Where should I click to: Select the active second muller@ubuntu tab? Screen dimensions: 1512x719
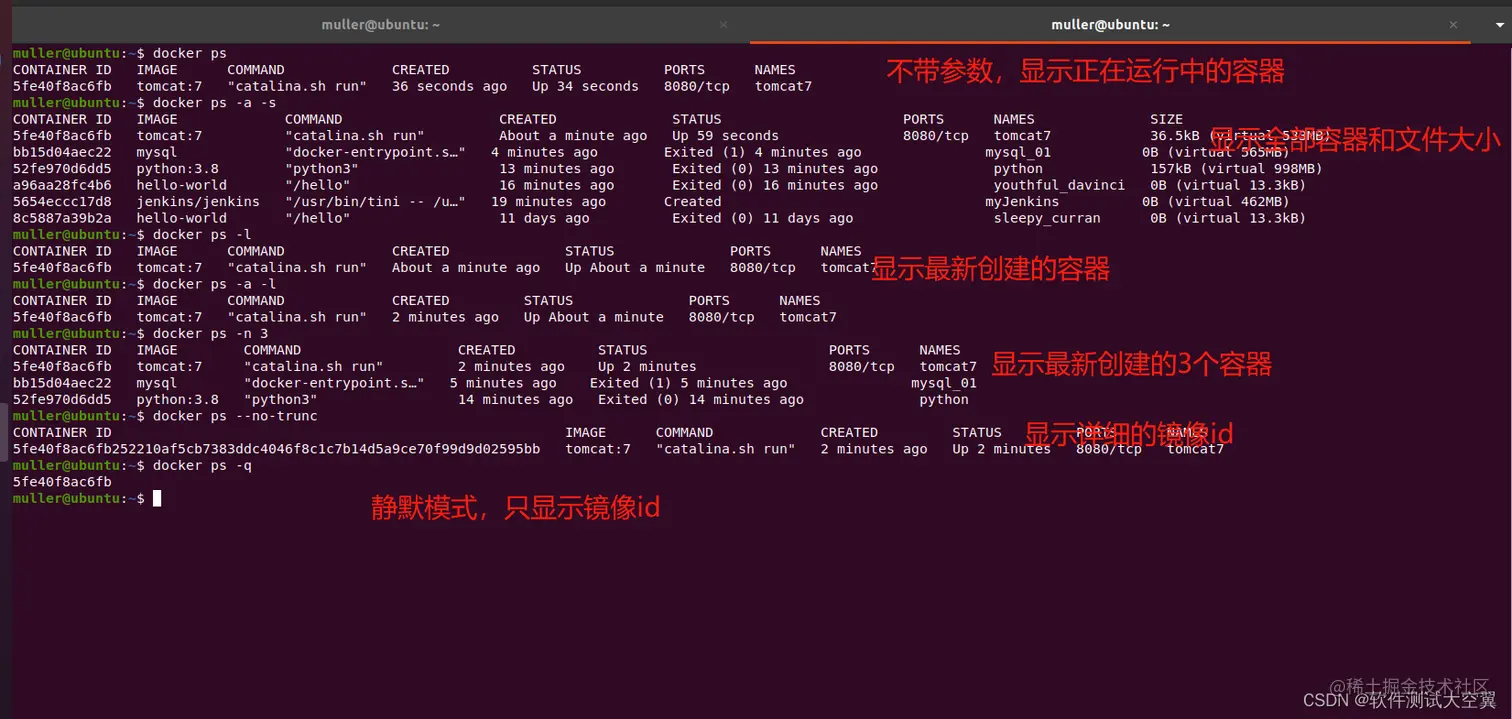click(x=1110, y=25)
